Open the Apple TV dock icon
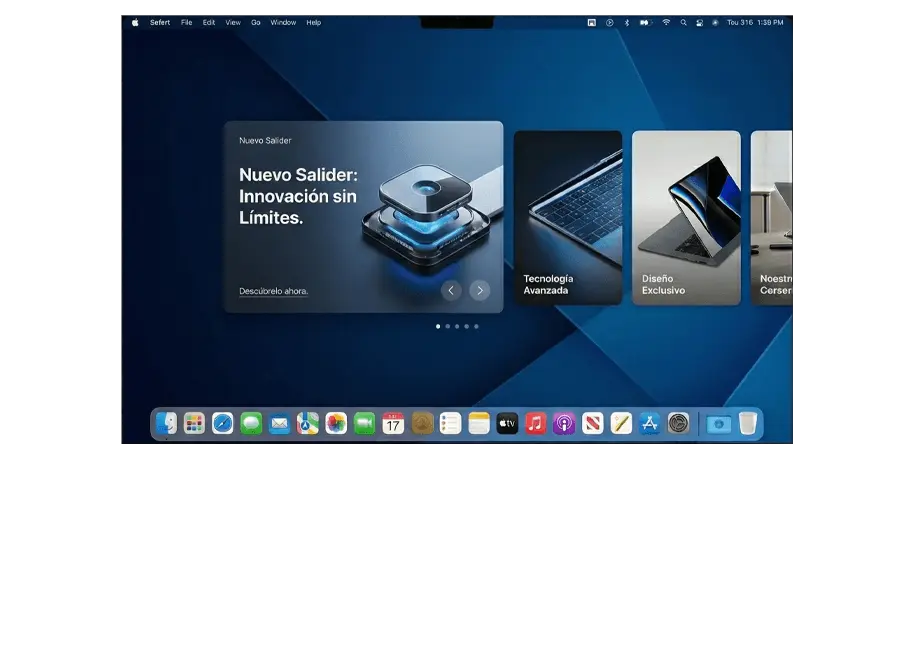This screenshot has width=914, height=650. pyautogui.click(x=507, y=424)
